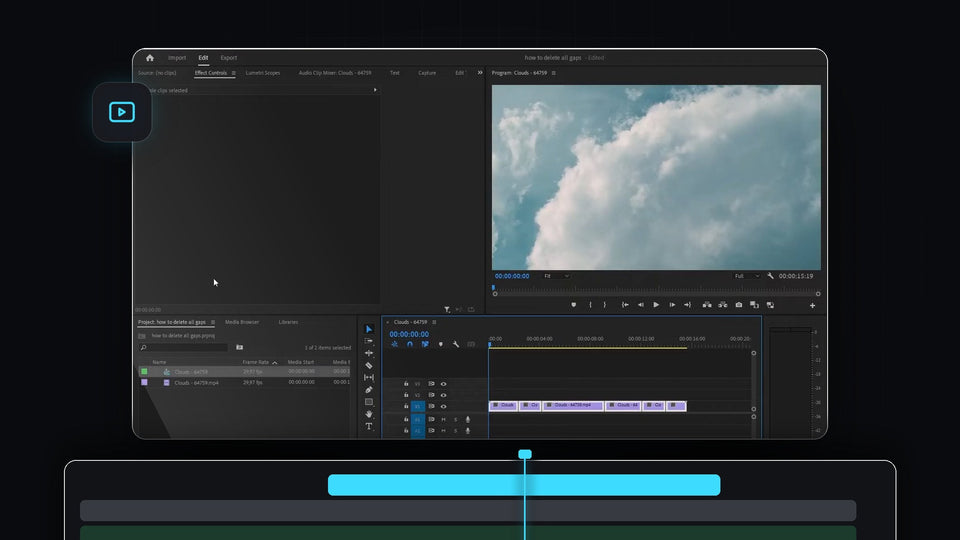Open Effect Controls panel menu
Viewport: 960px width, 540px height.
pyautogui.click(x=233, y=73)
